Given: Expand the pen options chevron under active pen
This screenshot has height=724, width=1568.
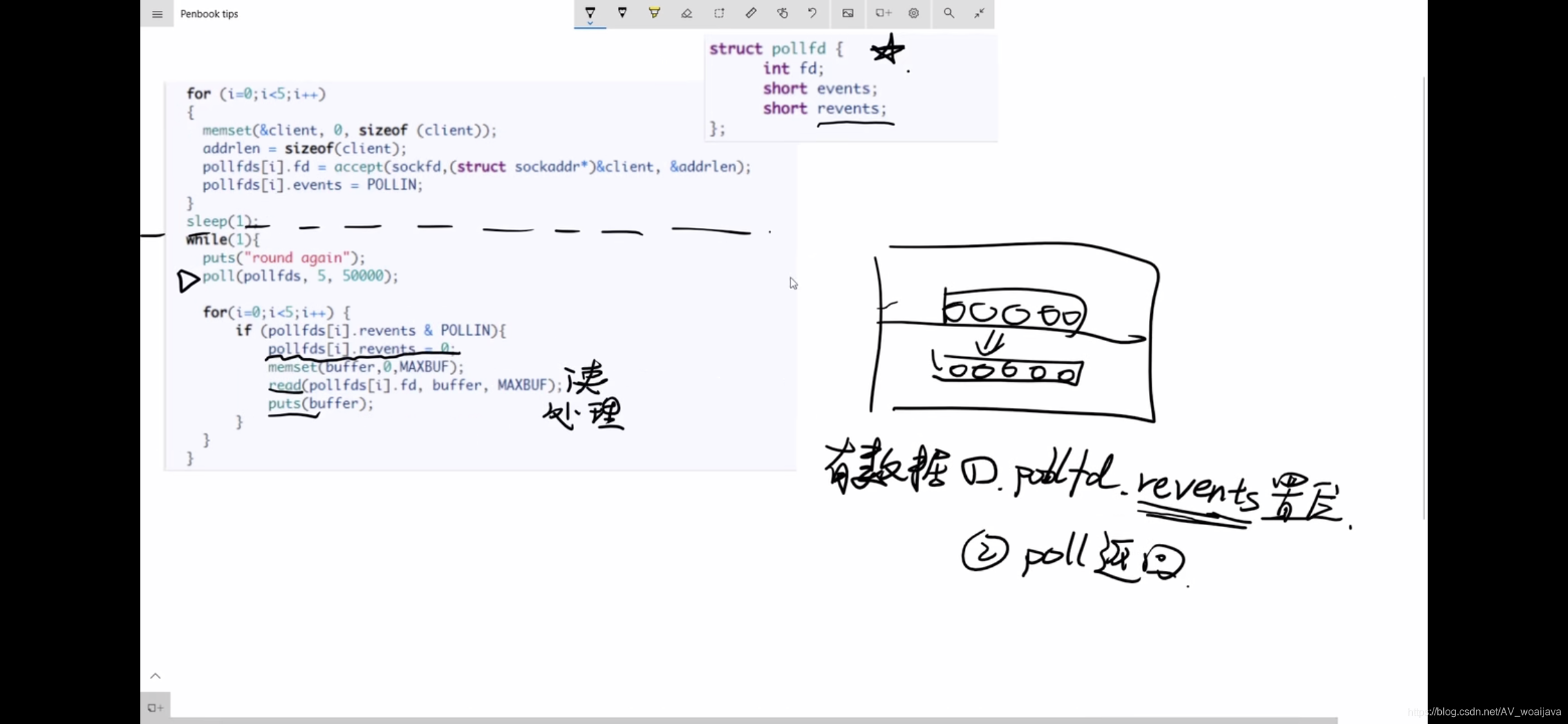Looking at the screenshot, I should click(x=590, y=24).
